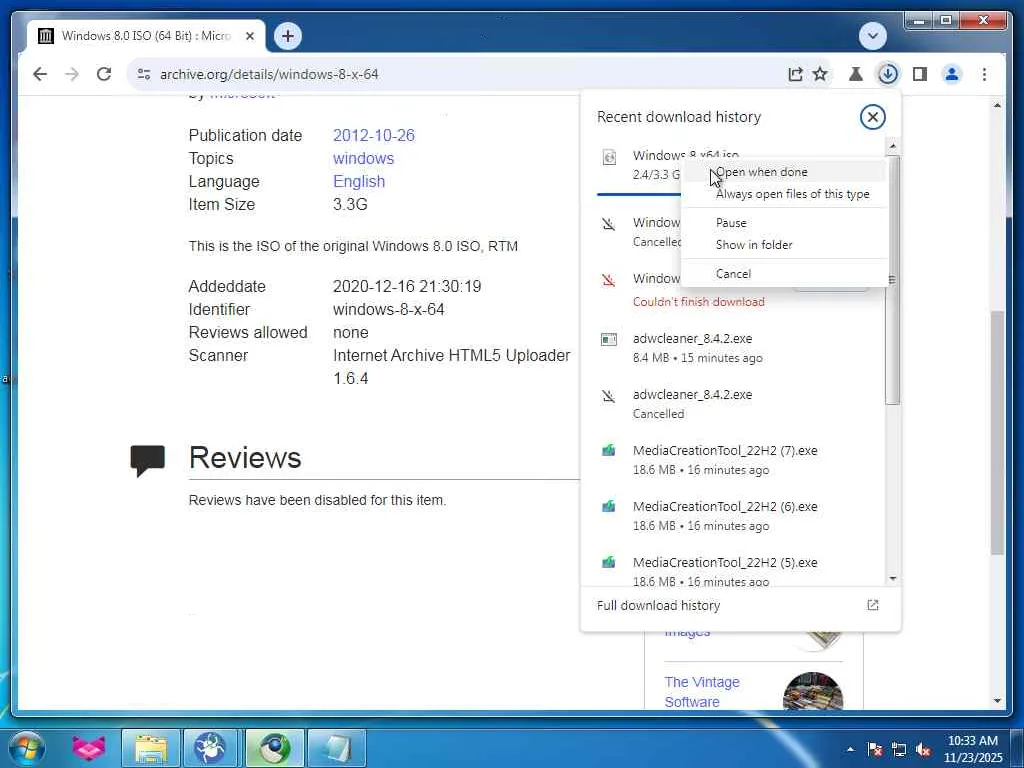Open the English language link
The image size is (1024, 768).
click(x=359, y=182)
